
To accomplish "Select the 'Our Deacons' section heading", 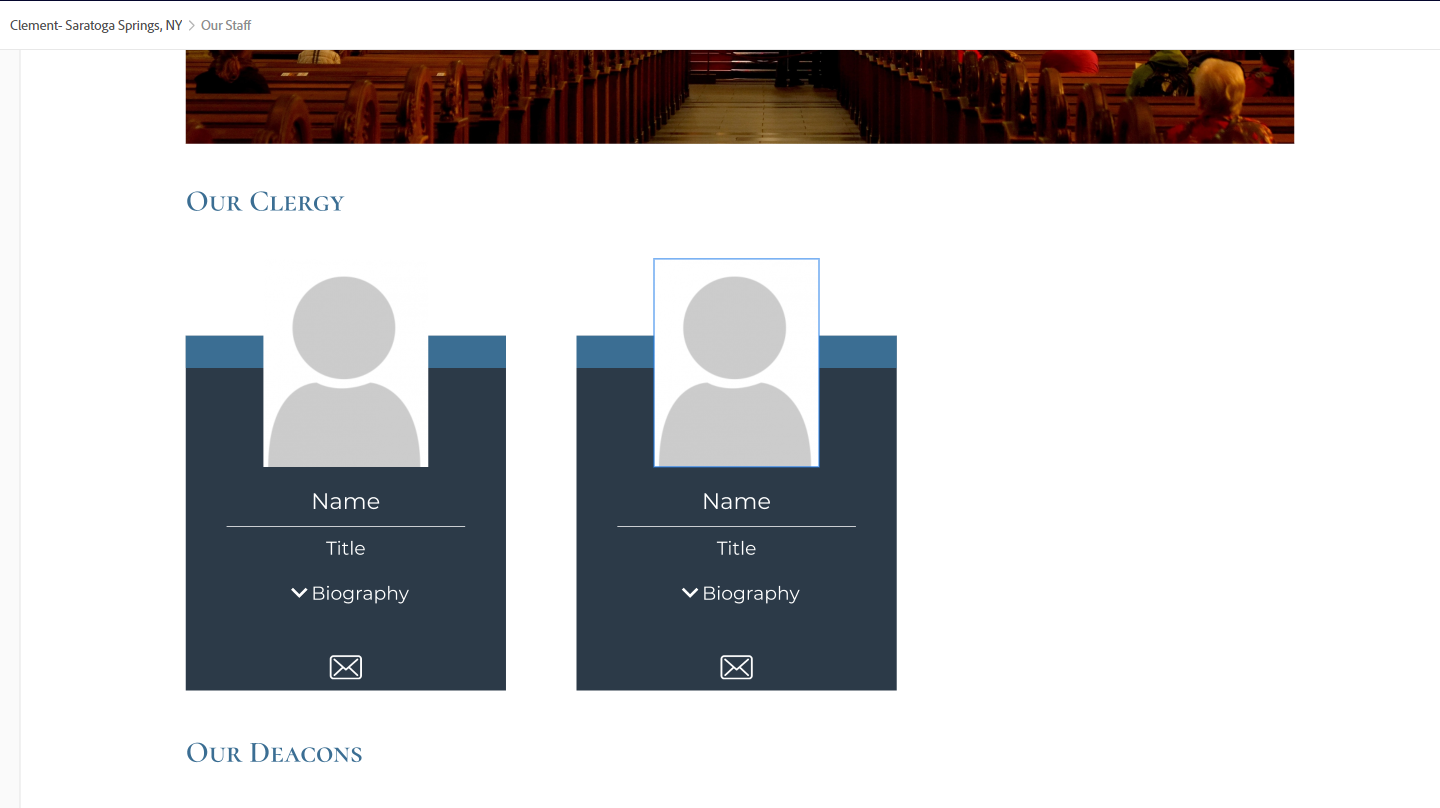I will coord(274,753).
